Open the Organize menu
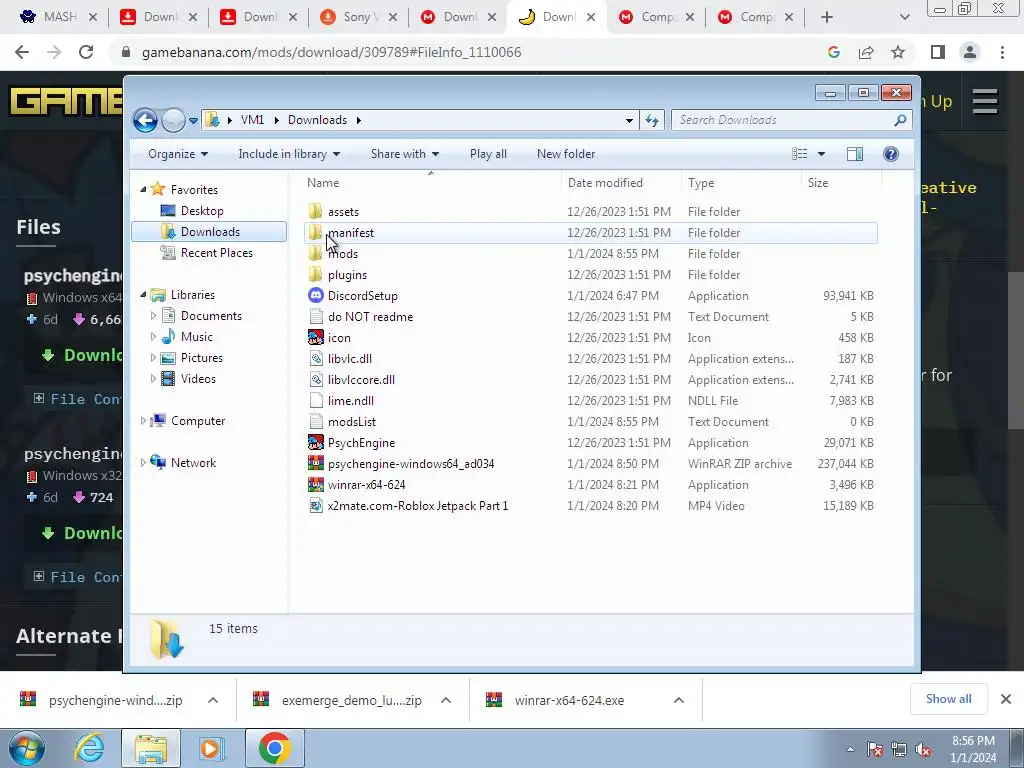The image size is (1024, 768). pyautogui.click(x=178, y=154)
